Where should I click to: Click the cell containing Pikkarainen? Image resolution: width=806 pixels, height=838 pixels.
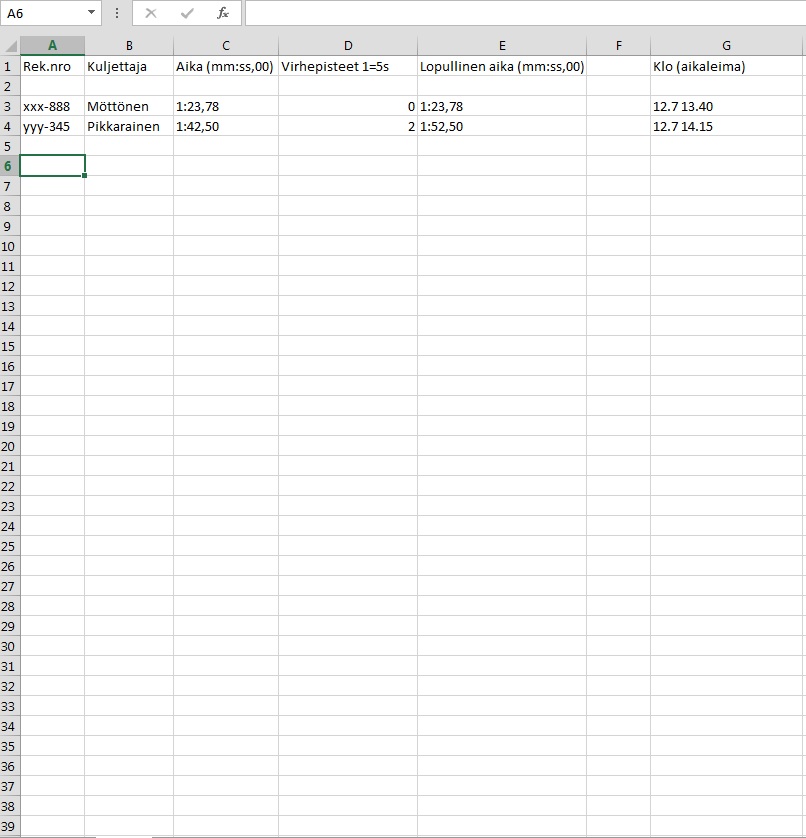click(128, 126)
